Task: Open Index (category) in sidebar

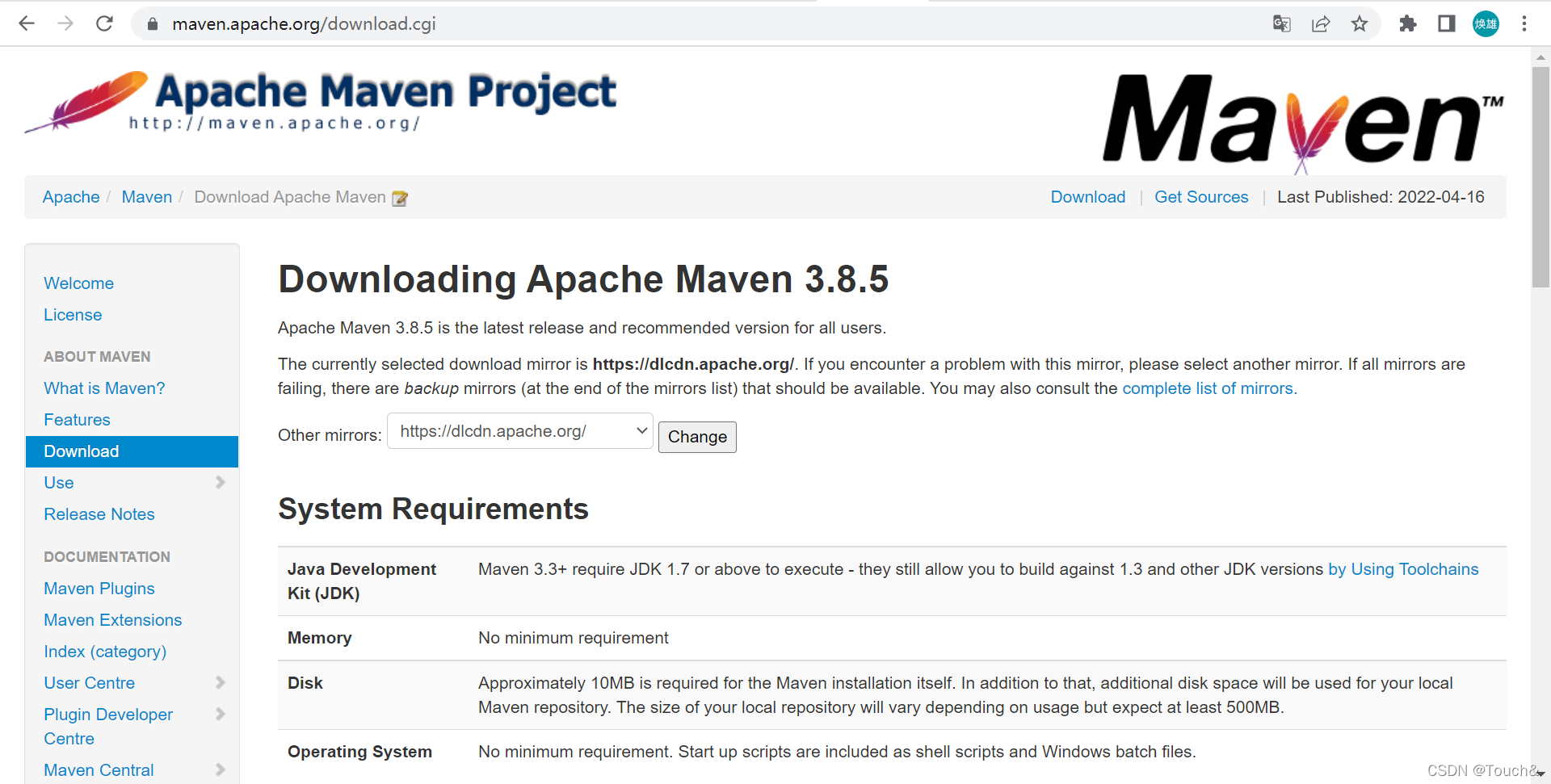Action: point(105,652)
